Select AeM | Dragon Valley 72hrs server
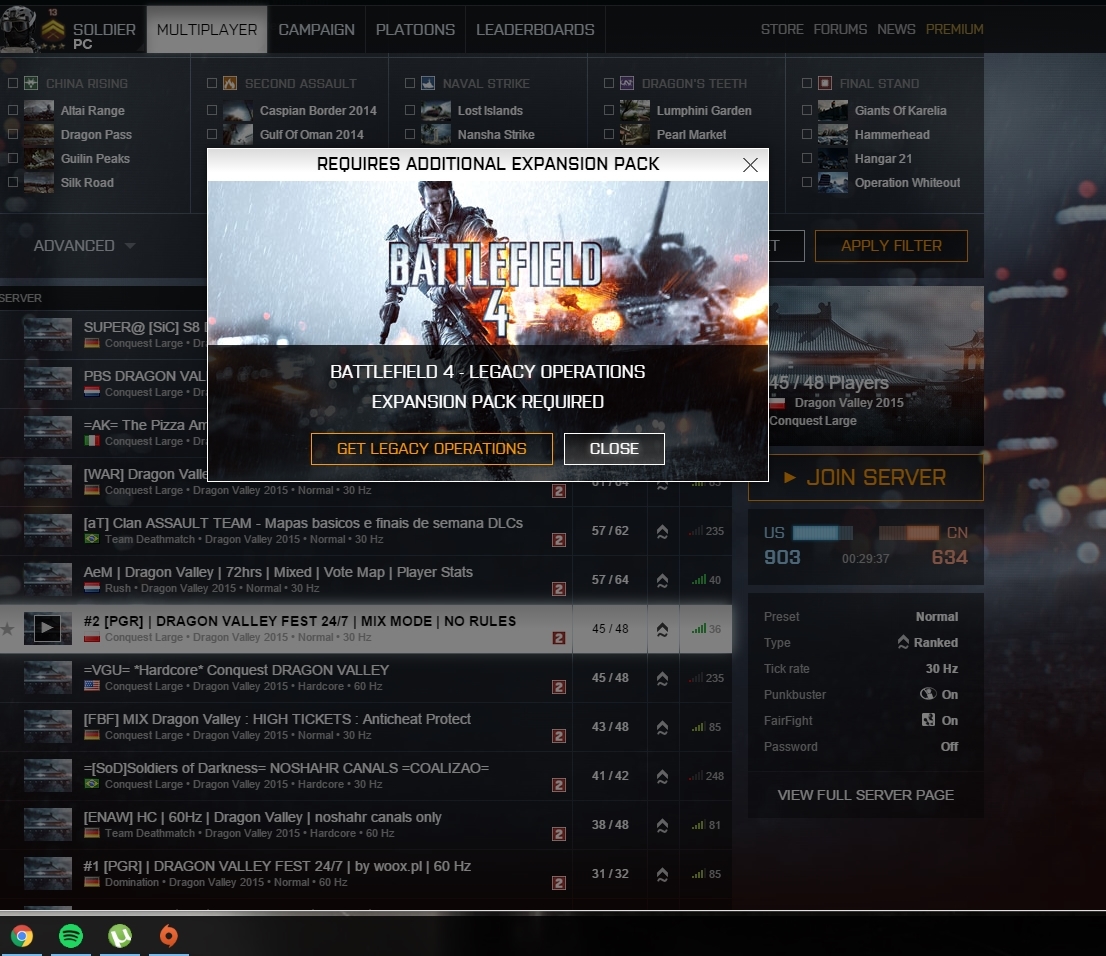This screenshot has width=1106, height=956. 365,579
